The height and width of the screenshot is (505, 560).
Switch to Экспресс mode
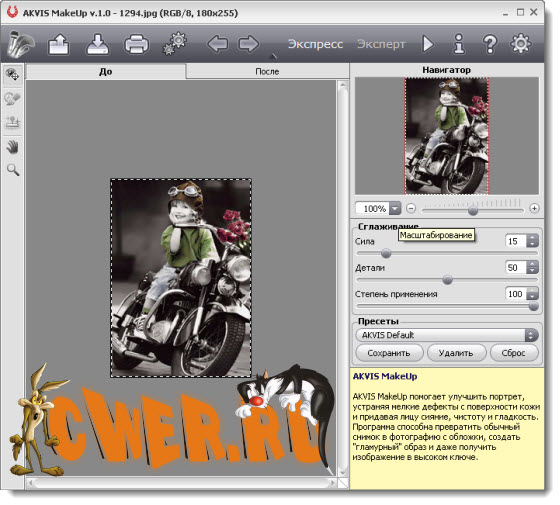(x=315, y=44)
